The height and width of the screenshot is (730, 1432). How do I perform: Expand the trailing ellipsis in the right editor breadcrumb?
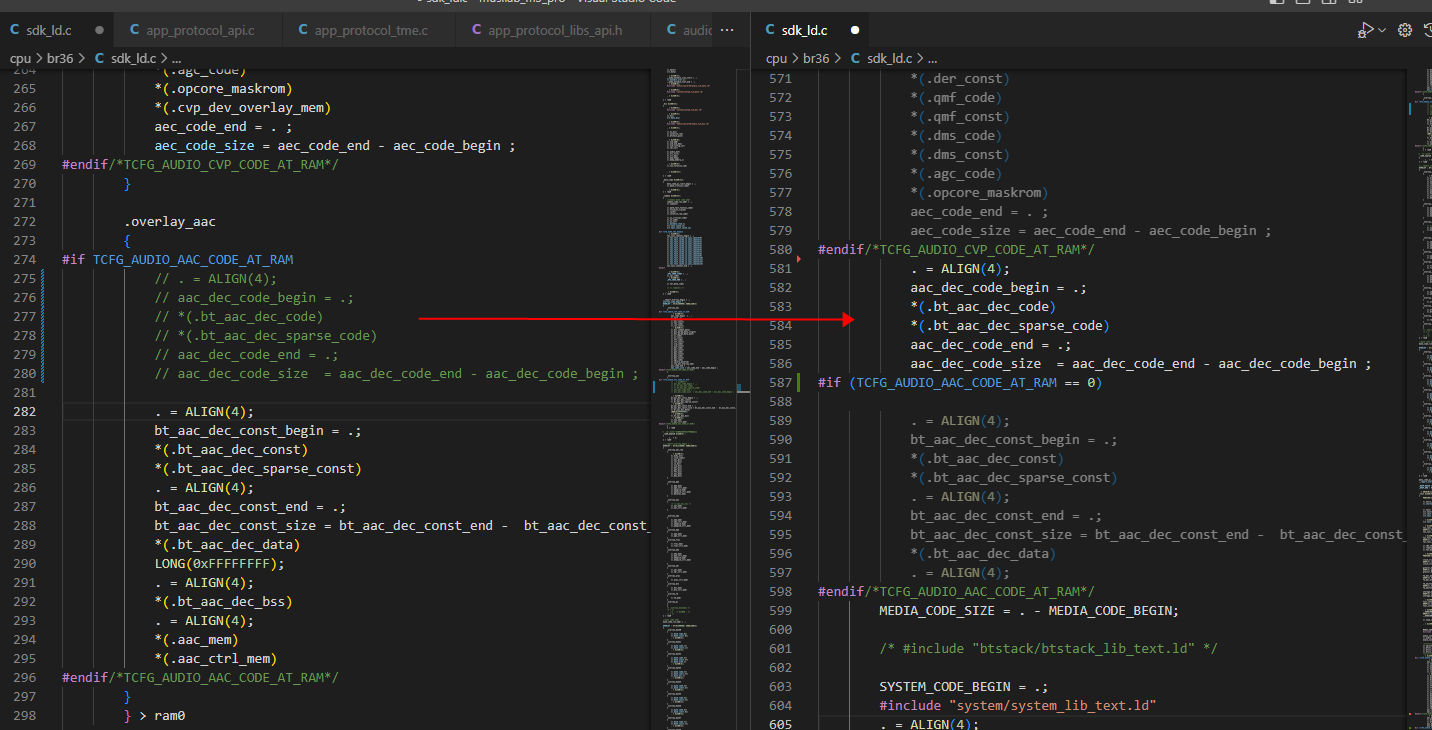coord(932,59)
